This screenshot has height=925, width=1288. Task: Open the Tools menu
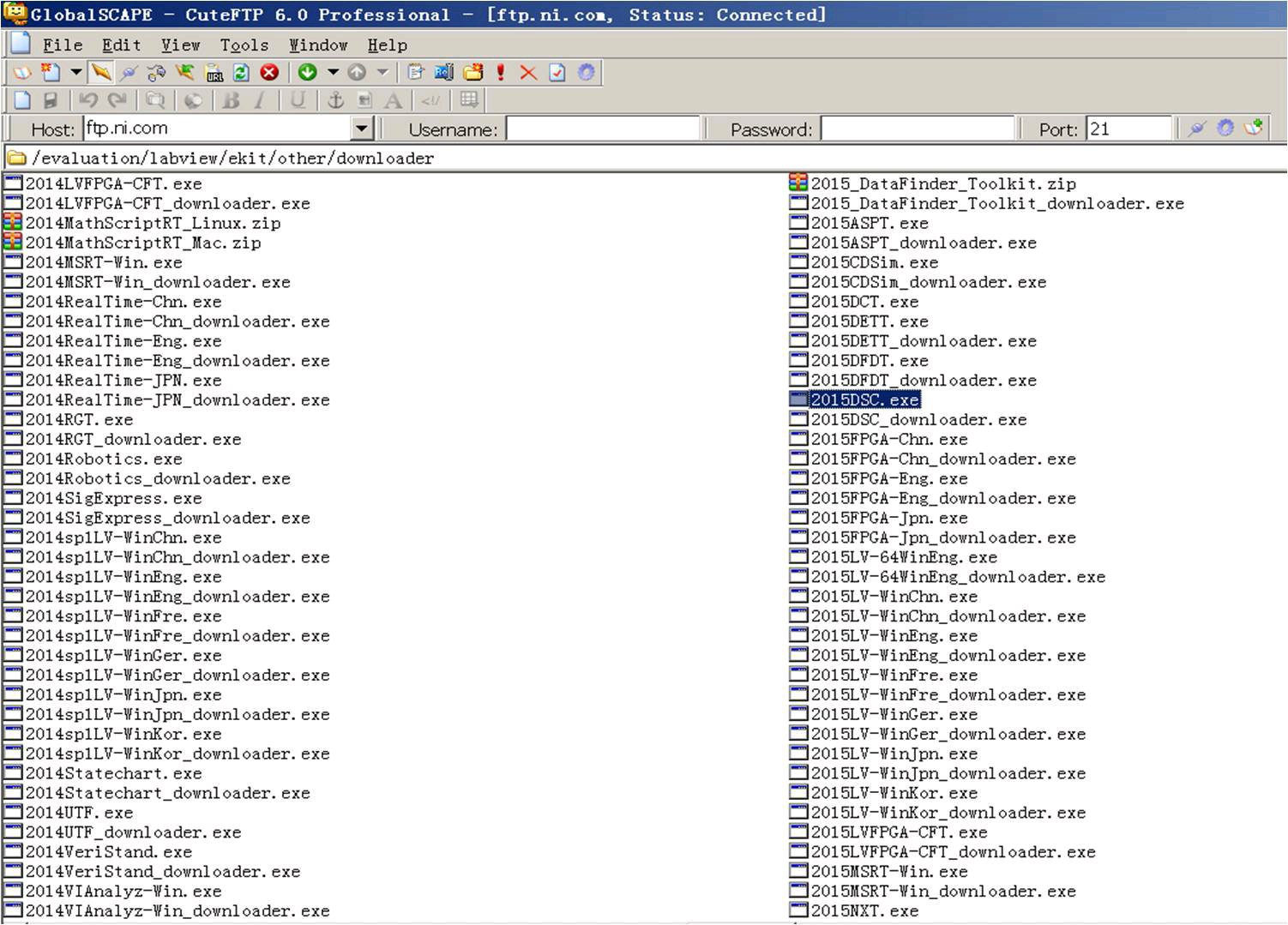coord(244,45)
